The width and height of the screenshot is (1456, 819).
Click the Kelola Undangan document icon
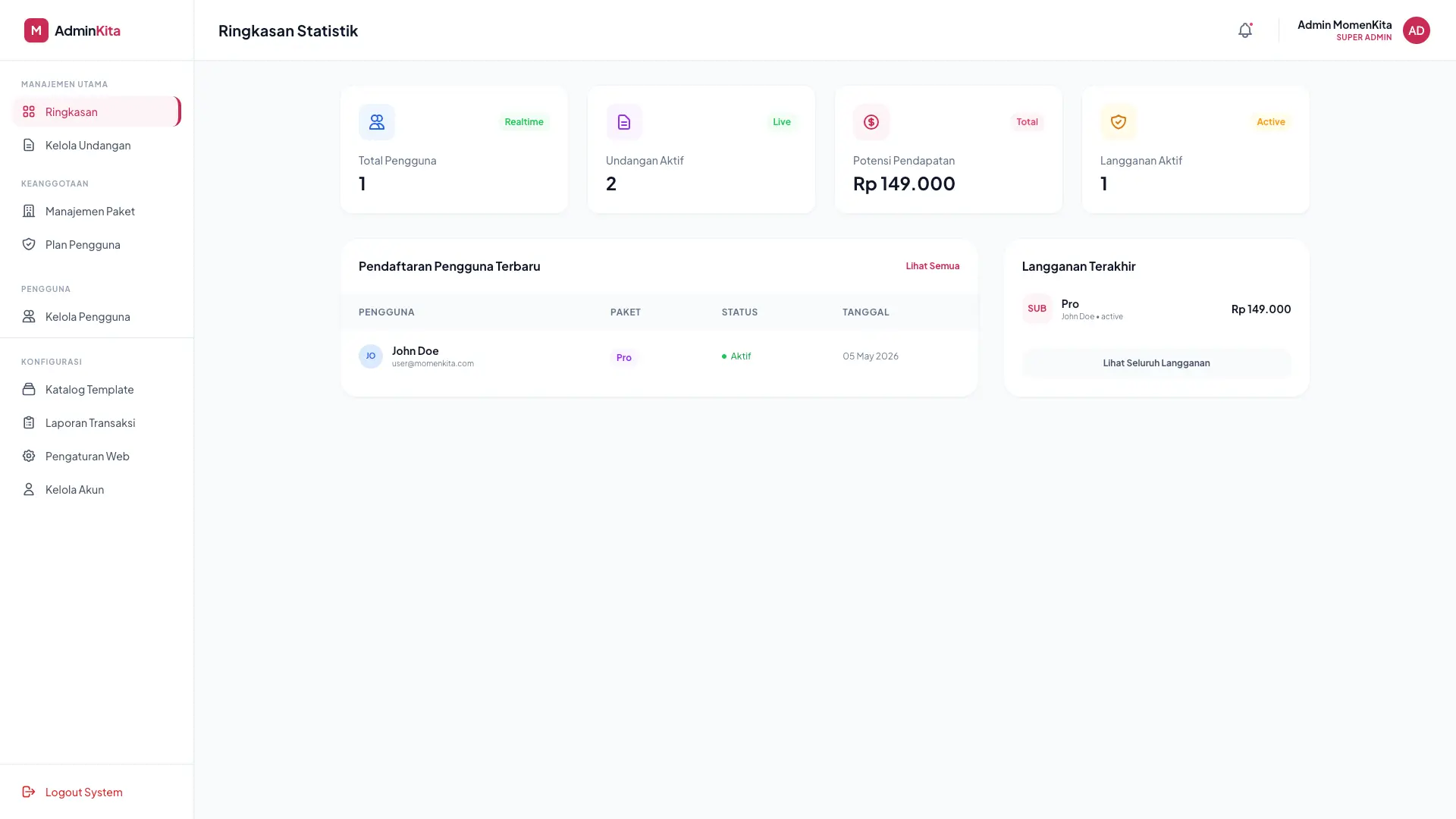point(29,145)
